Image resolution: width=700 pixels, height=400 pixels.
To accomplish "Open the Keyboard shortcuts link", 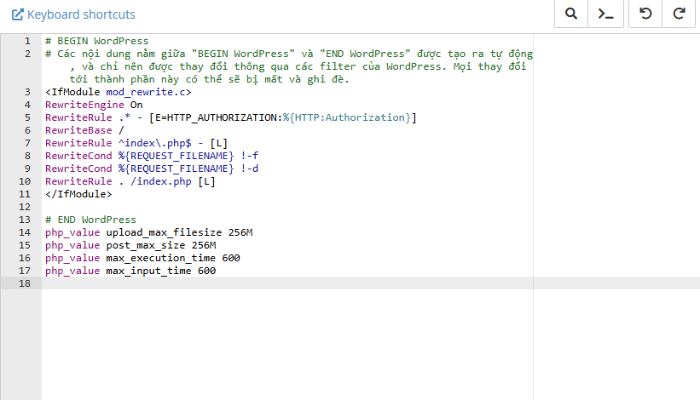I will click(80, 15).
